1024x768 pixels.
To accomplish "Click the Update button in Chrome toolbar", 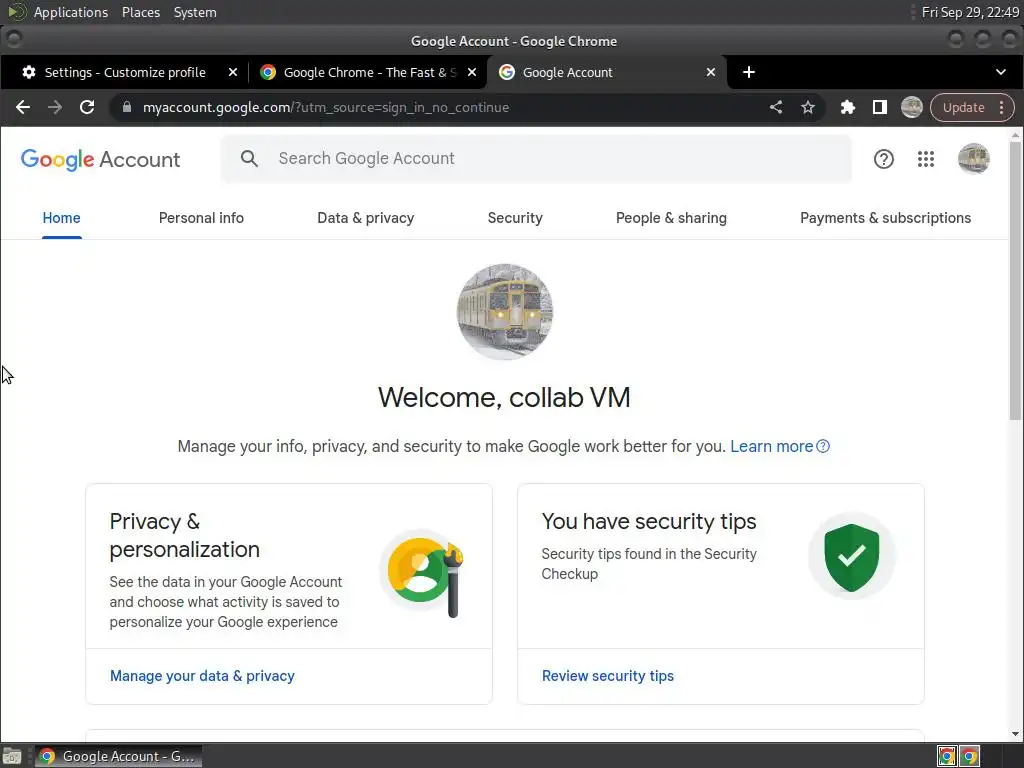I will 963,108.
